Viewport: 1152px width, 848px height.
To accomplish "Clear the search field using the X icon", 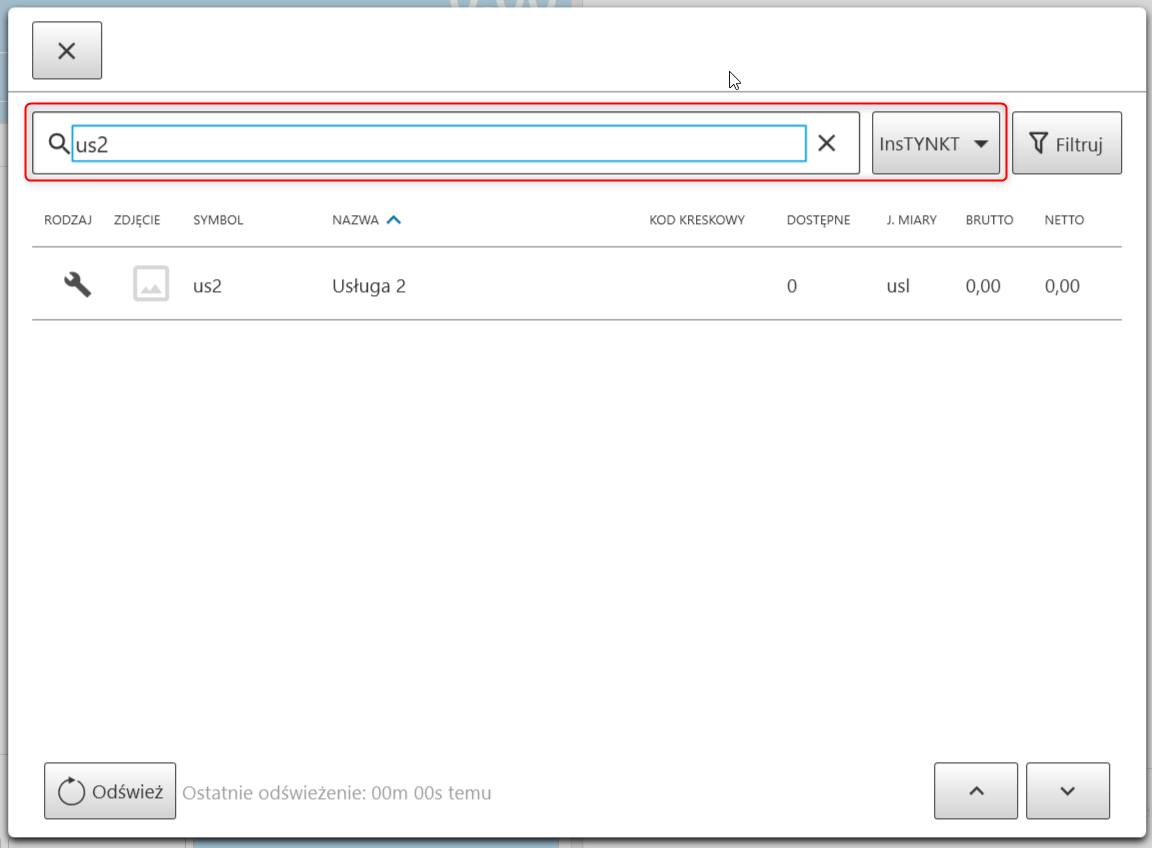I will [x=827, y=143].
